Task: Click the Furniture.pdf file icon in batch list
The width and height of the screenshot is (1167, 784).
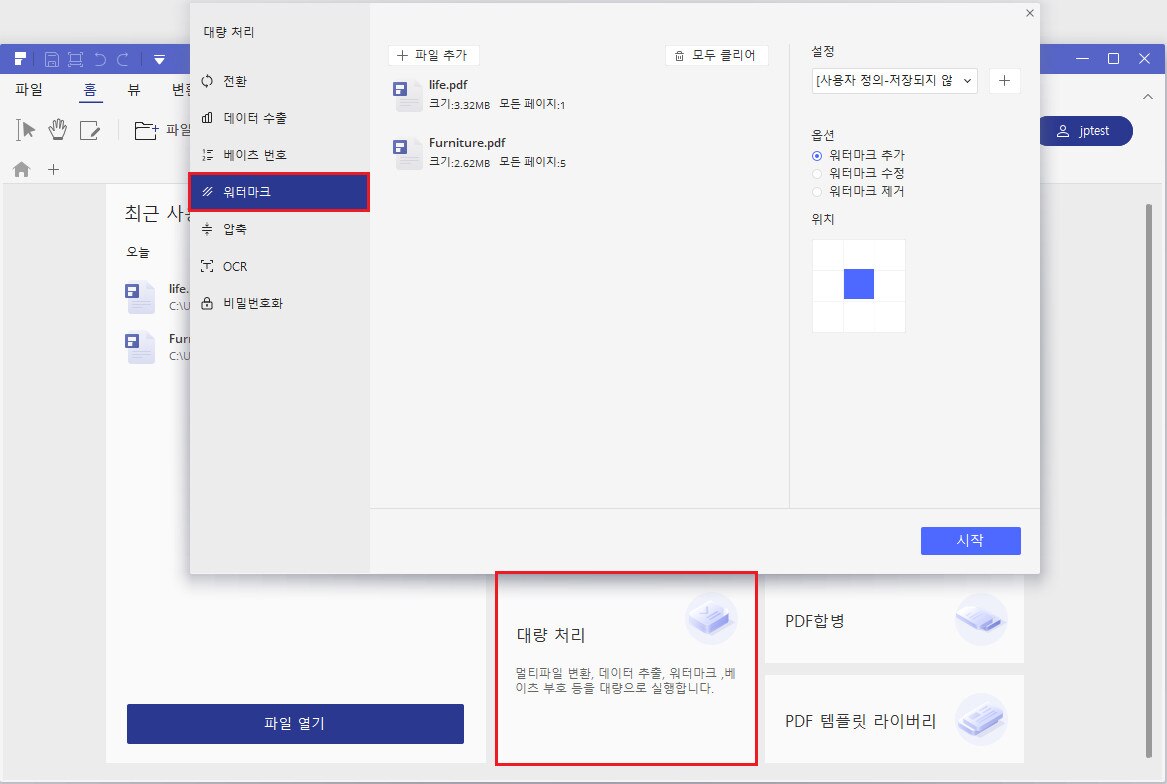Action: (x=407, y=153)
